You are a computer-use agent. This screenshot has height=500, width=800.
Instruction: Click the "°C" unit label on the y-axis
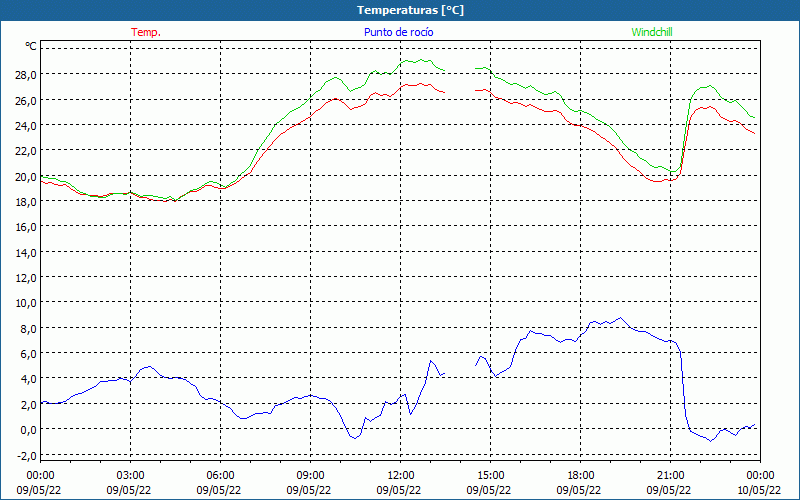pyautogui.click(x=31, y=46)
